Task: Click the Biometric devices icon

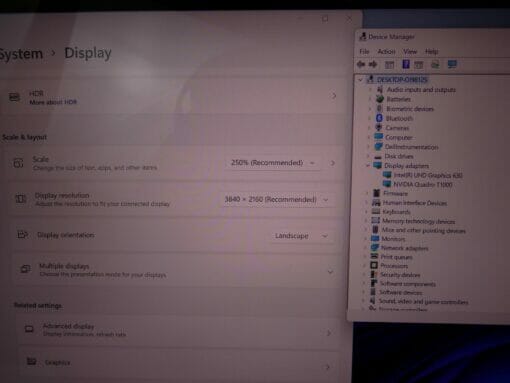Action: [379, 108]
